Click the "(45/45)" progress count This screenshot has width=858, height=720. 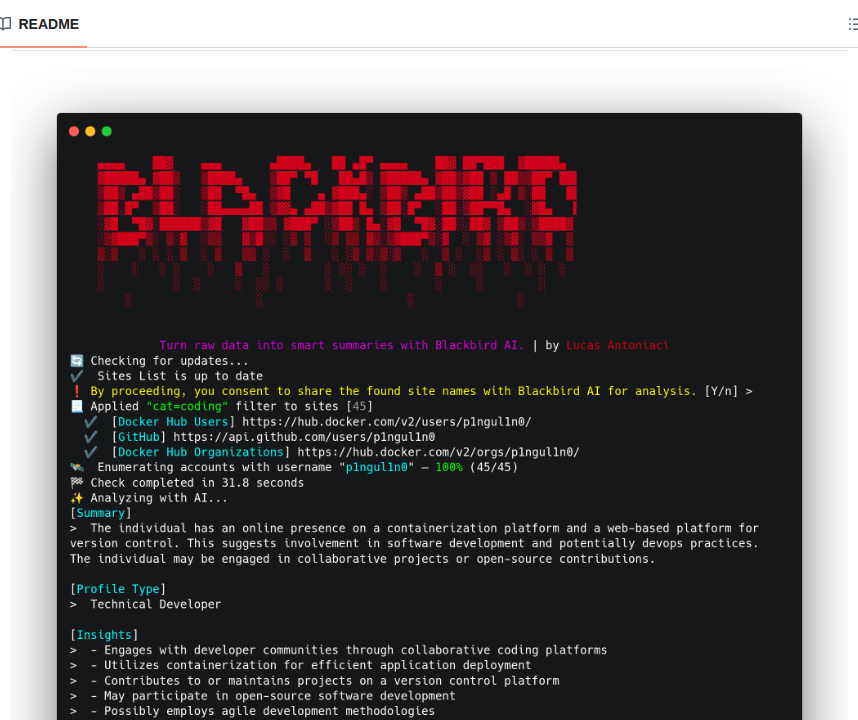coord(494,467)
